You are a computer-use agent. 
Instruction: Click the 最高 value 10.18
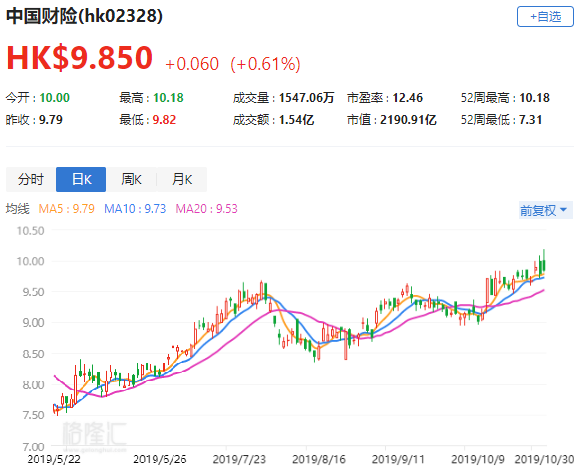(x=168, y=98)
